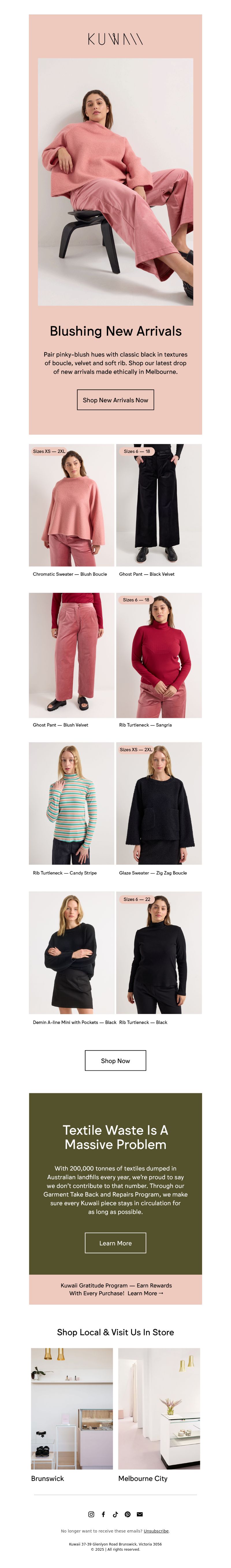This screenshot has height=1568, width=231.
Task: Open the Demin A-line Mini product image
Action: [71, 953]
